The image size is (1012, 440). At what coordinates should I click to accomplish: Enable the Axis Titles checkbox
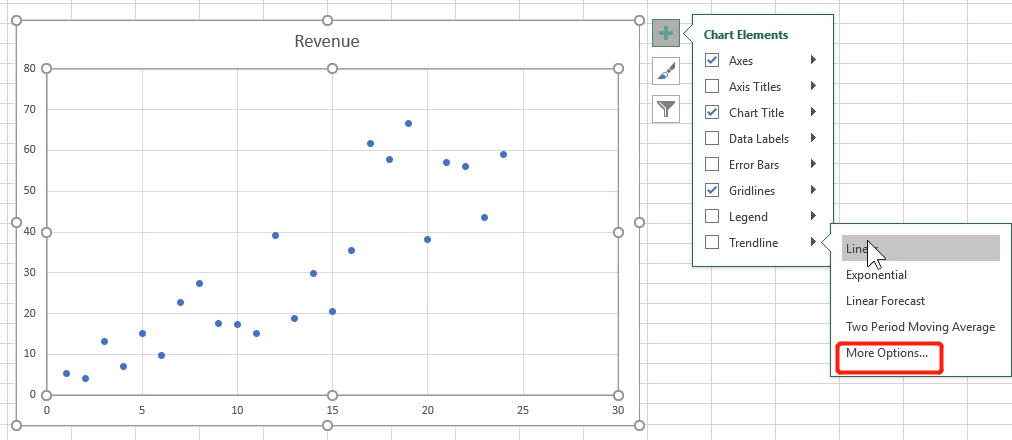(712, 86)
